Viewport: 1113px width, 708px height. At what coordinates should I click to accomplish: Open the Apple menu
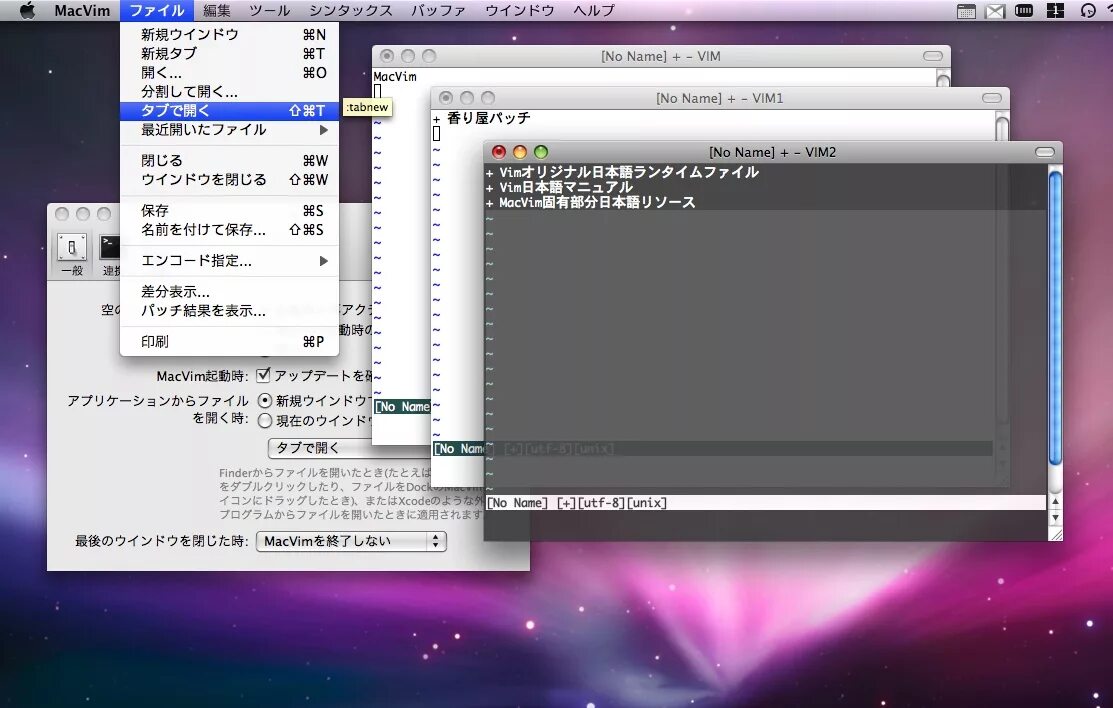coord(27,11)
